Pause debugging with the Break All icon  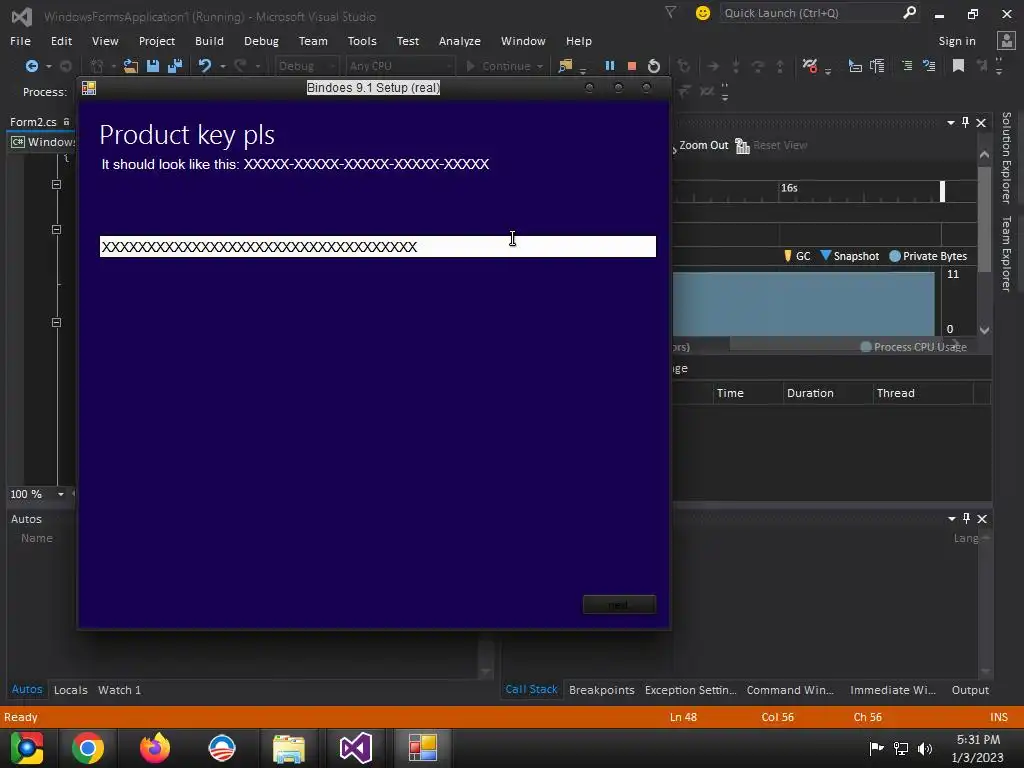click(610, 66)
